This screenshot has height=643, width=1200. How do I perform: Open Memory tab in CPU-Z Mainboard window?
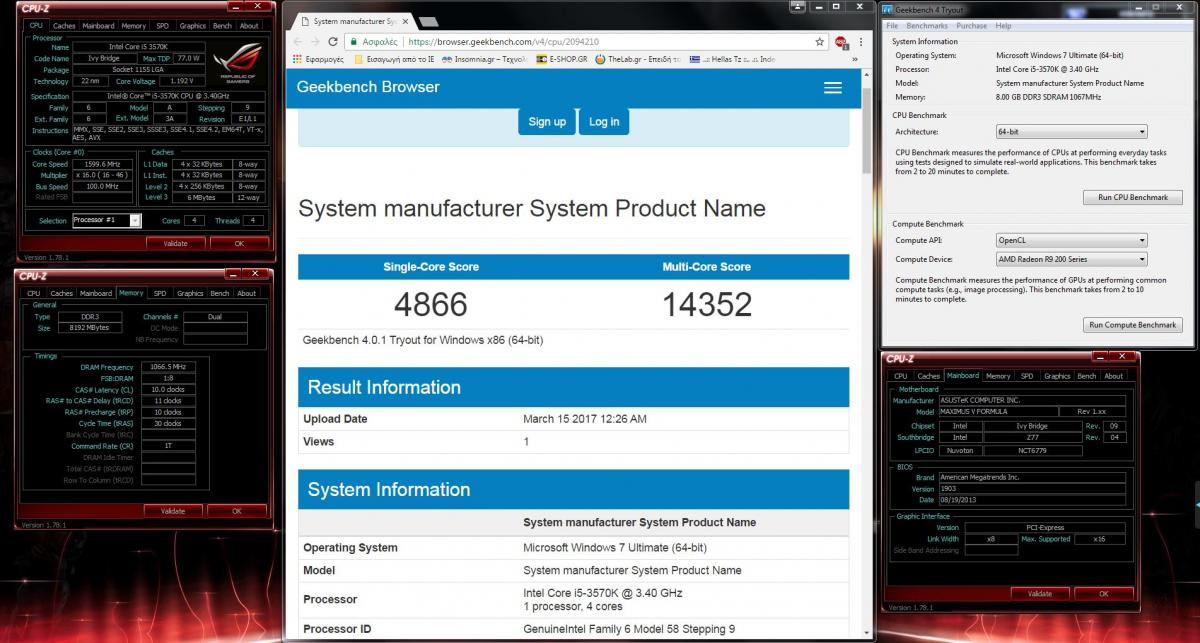(998, 376)
